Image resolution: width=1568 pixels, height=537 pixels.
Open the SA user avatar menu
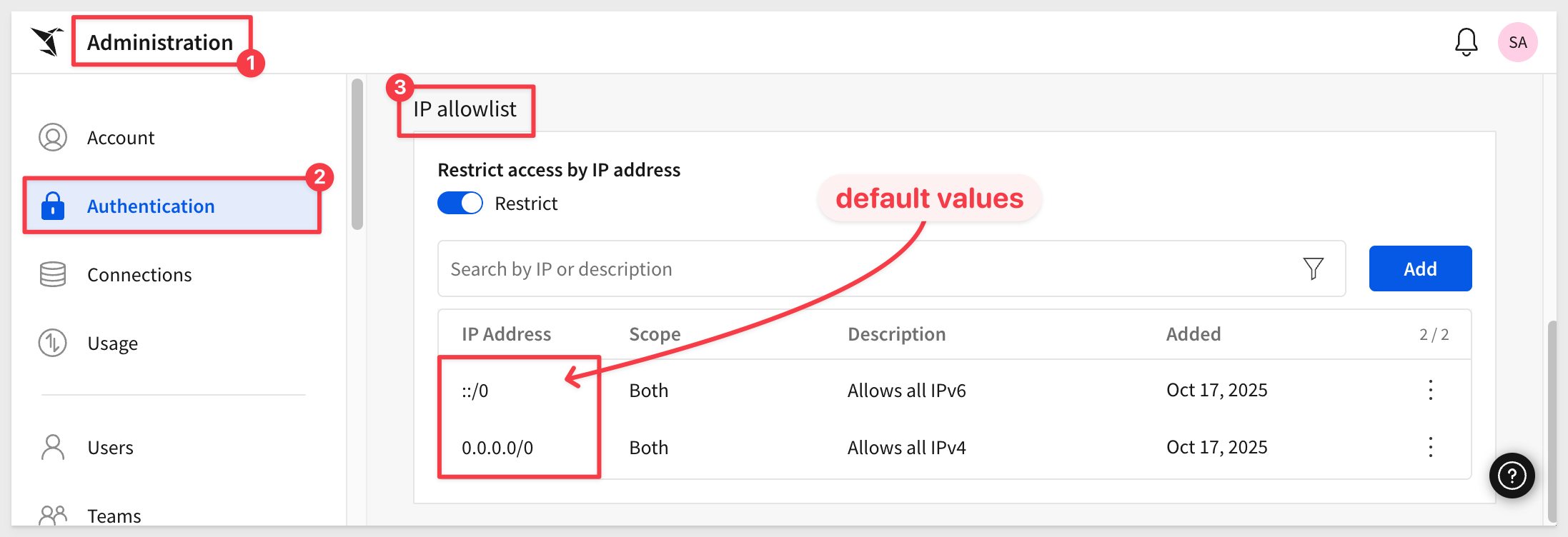pos(1517,42)
